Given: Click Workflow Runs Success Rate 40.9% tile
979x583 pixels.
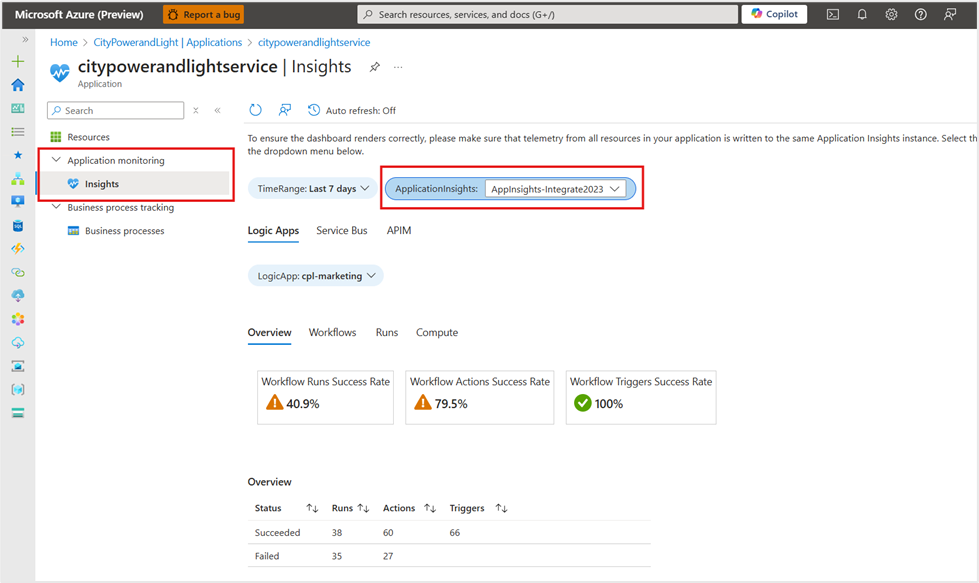Looking at the screenshot, I should click(x=325, y=398).
